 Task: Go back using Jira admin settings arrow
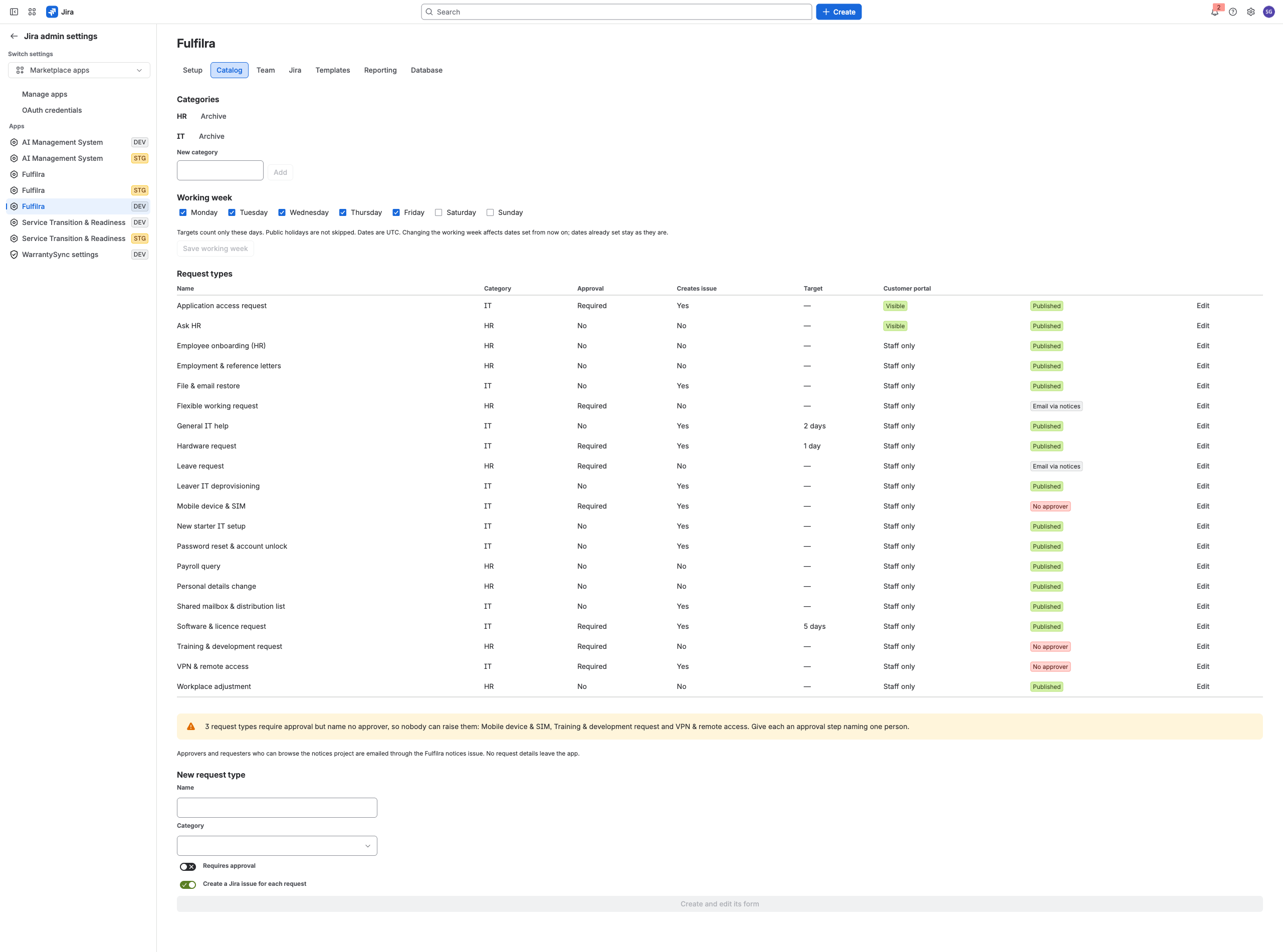(x=14, y=36)
